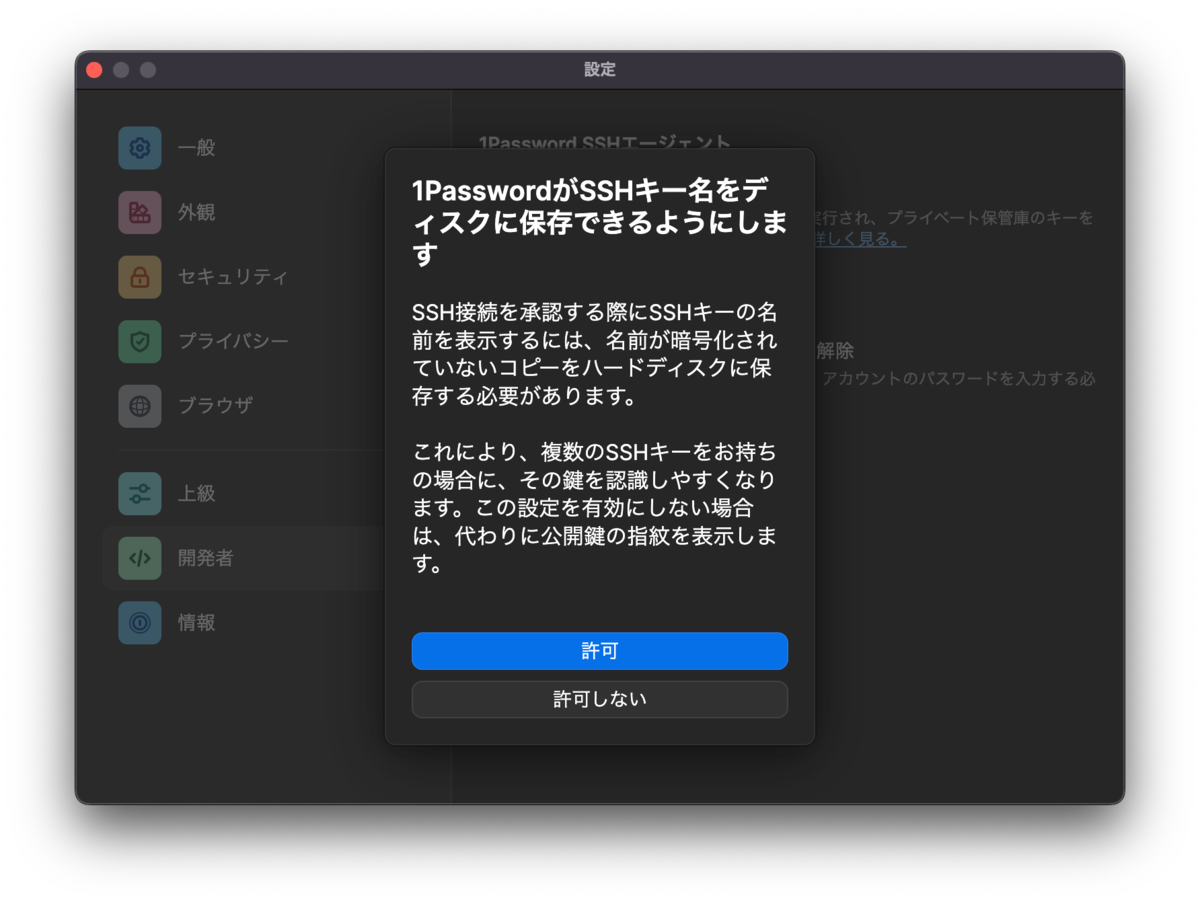Open the 上級 settings label
Image resolution: width=1200 pixels, height=904 pixels.
click(x=197, y=494)
